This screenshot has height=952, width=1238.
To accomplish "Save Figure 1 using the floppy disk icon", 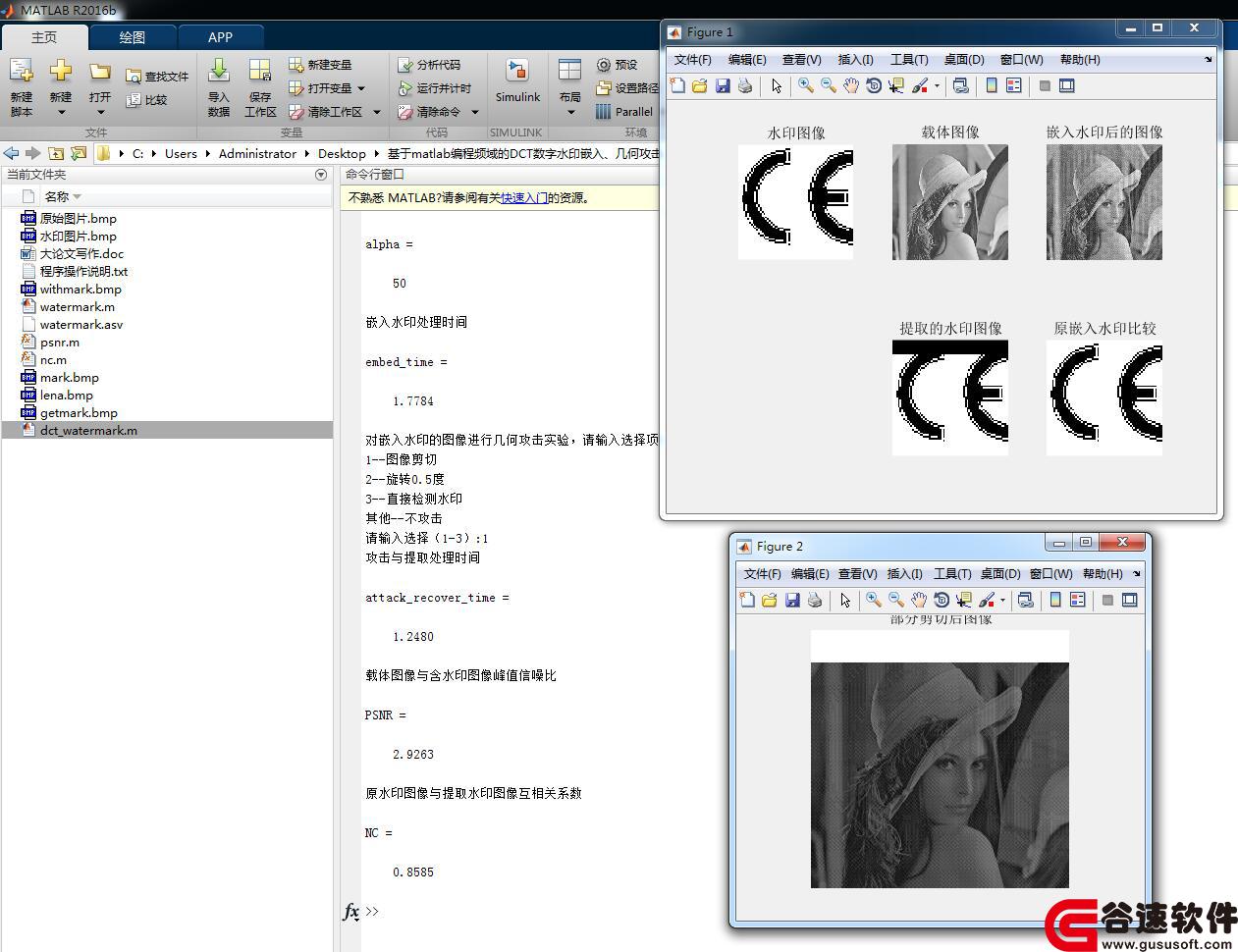I will coord(723,86).
